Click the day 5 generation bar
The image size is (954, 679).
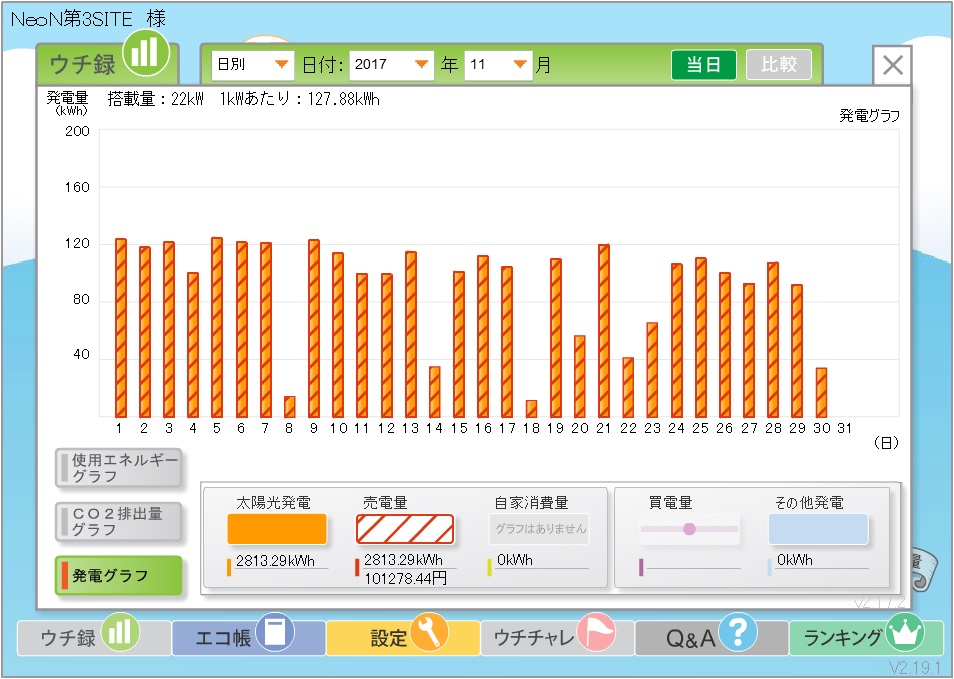(x=217, y=327)
